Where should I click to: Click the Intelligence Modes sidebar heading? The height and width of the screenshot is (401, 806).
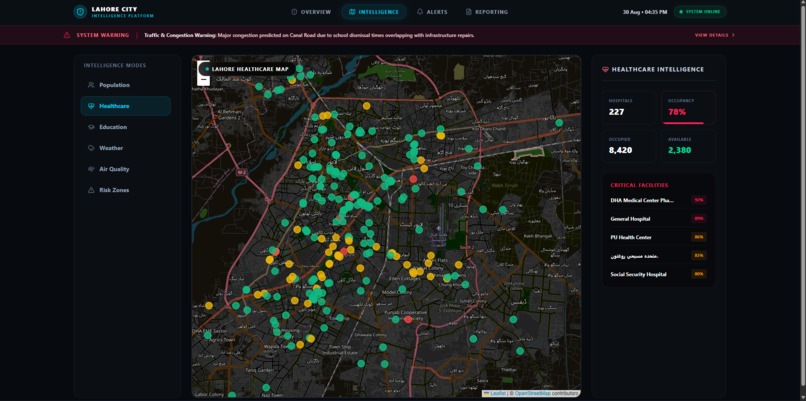coord(115,65)
